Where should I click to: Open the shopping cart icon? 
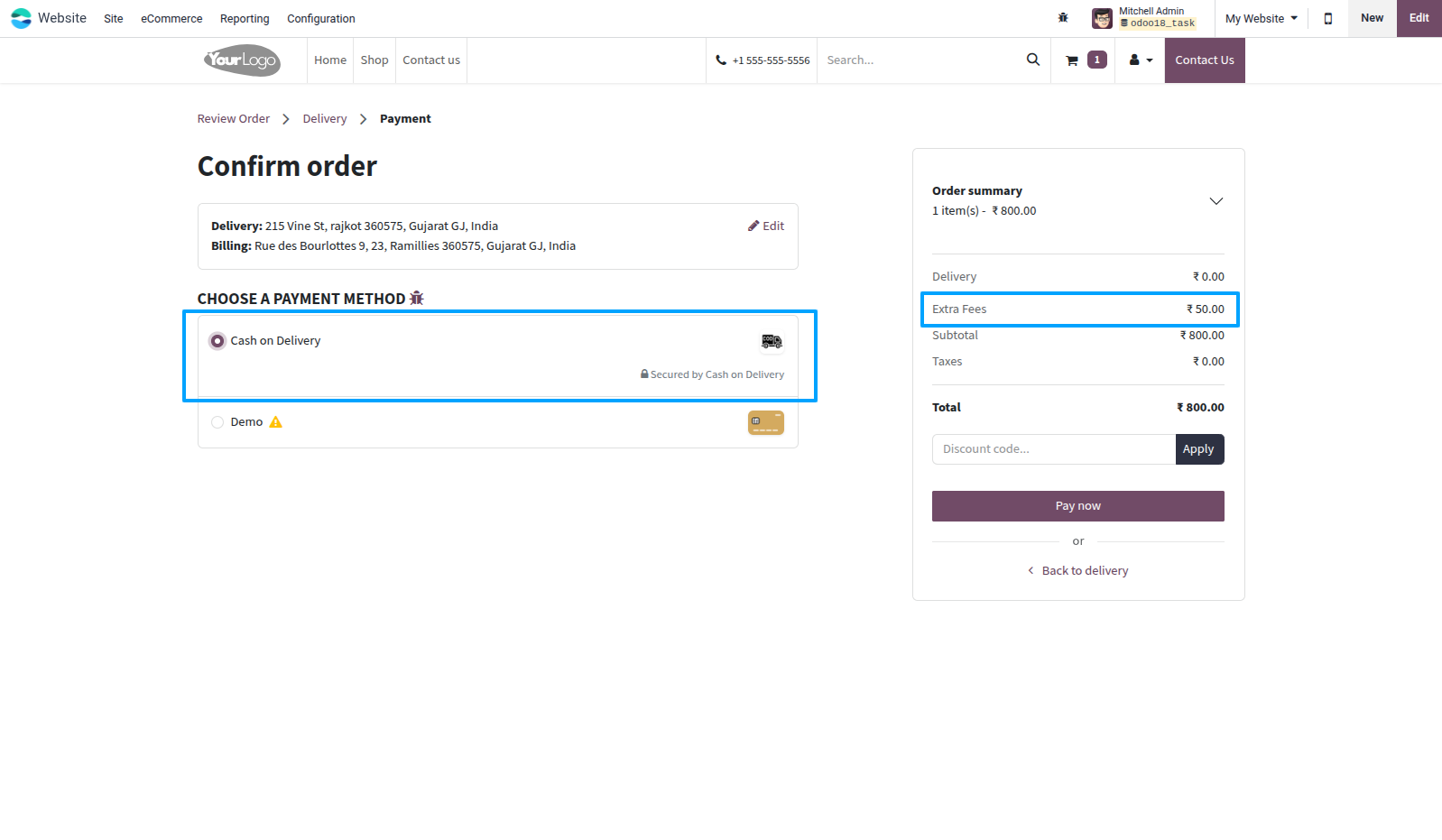click(1072, 60)
